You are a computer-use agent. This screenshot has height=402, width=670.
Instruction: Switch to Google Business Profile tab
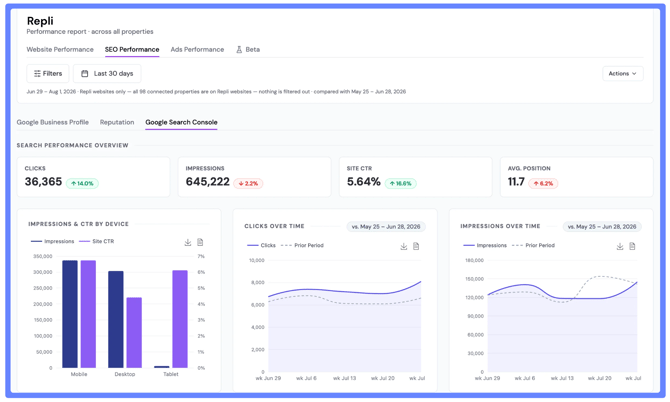point(53,122)
